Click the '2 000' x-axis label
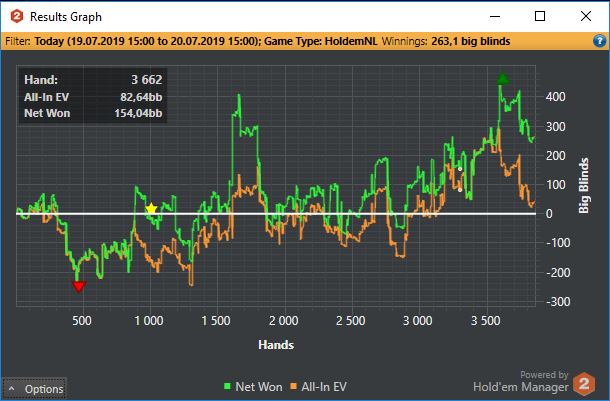The image size is (610, 401). 284,321
